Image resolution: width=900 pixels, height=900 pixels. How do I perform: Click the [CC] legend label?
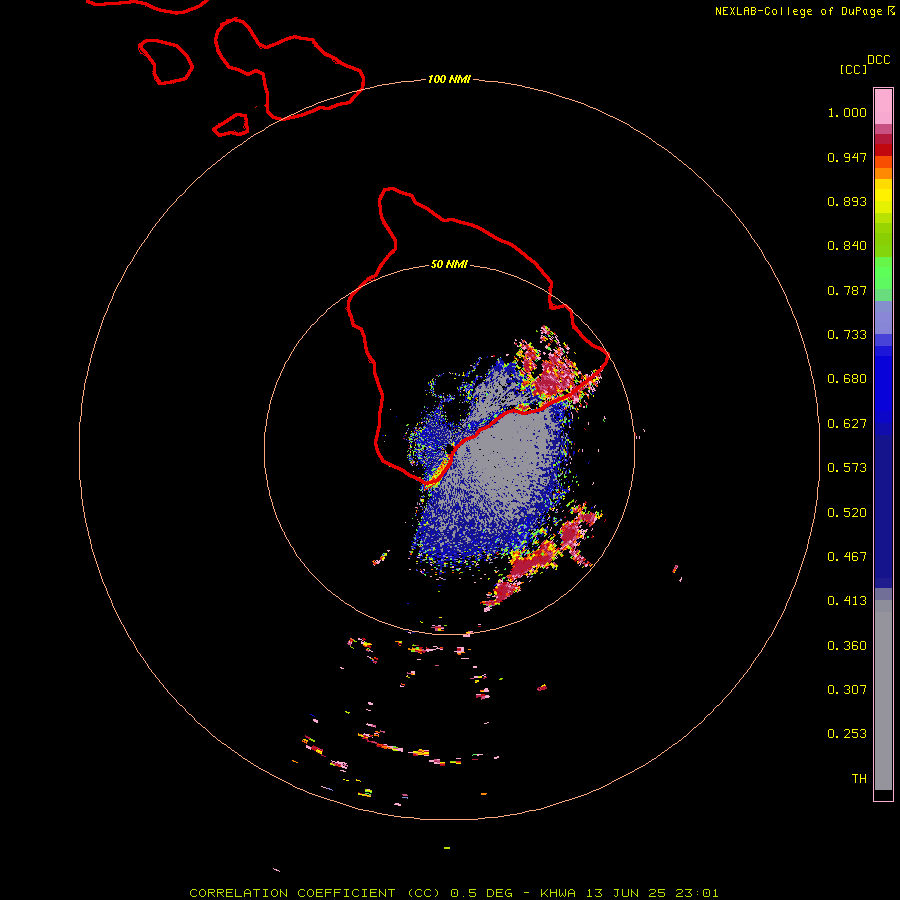point(853,69)
